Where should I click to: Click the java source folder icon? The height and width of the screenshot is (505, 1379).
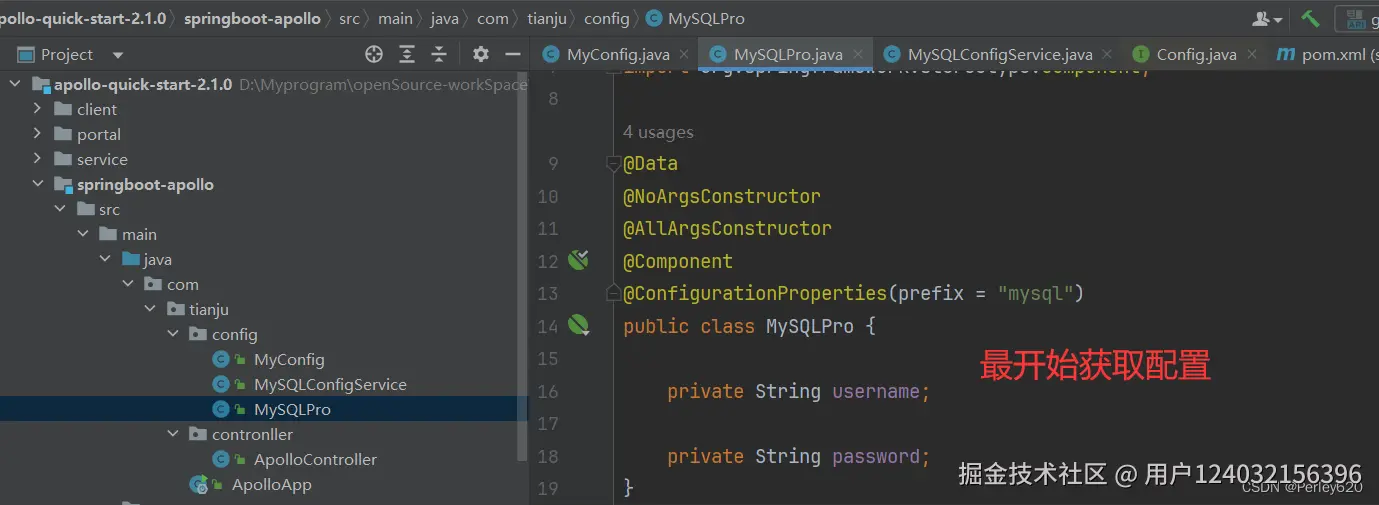[131, 259]
